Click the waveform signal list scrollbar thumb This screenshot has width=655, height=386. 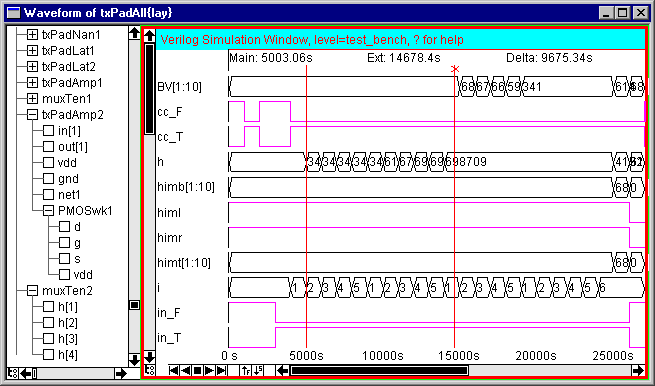point(150,89)
